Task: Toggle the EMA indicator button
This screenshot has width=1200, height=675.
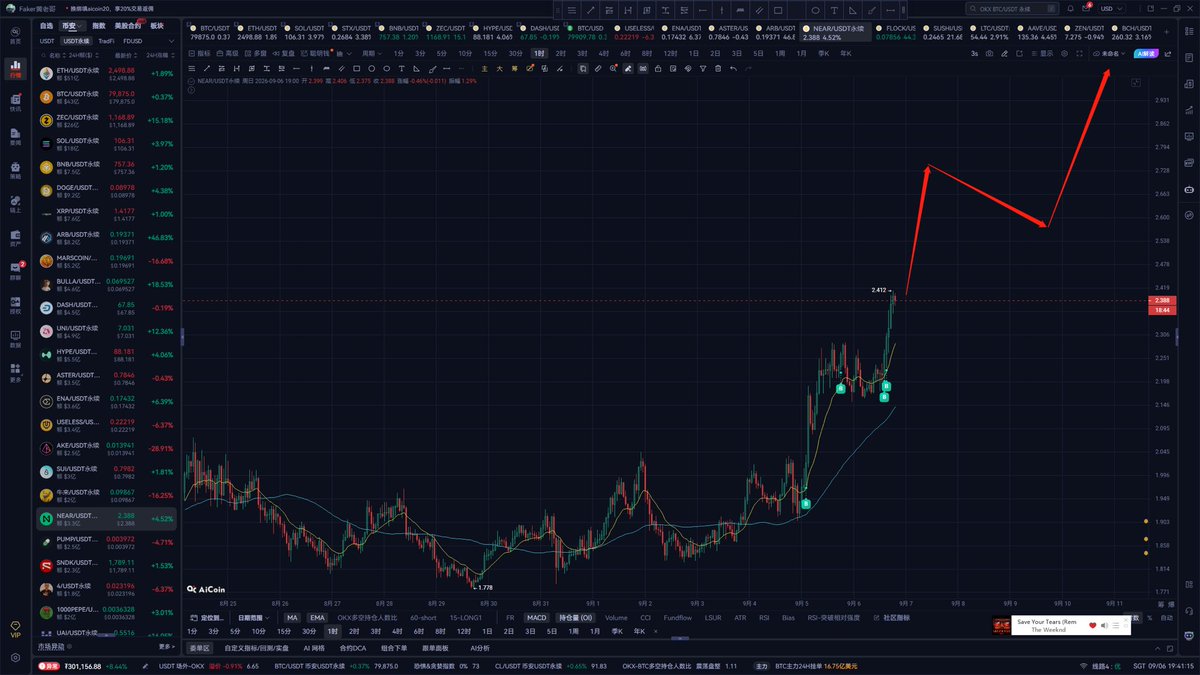Action: coord(317,618)
